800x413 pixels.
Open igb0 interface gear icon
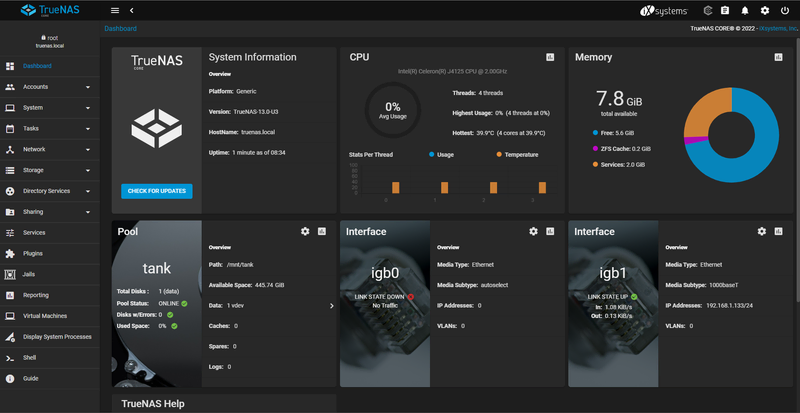[533, 231]
